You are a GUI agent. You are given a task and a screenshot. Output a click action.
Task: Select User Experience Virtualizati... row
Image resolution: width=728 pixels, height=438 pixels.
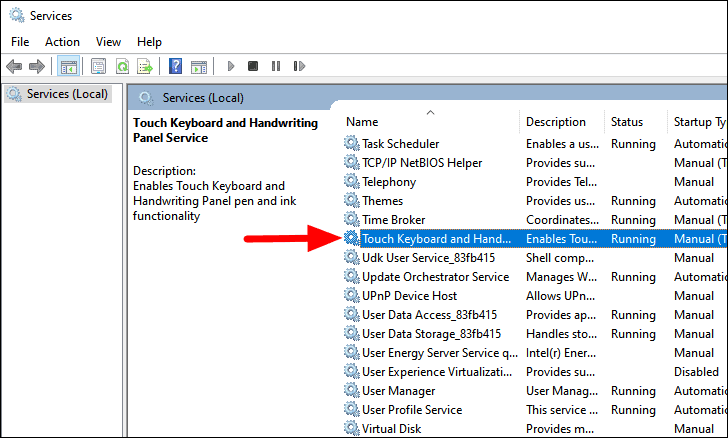click(535, 372)
